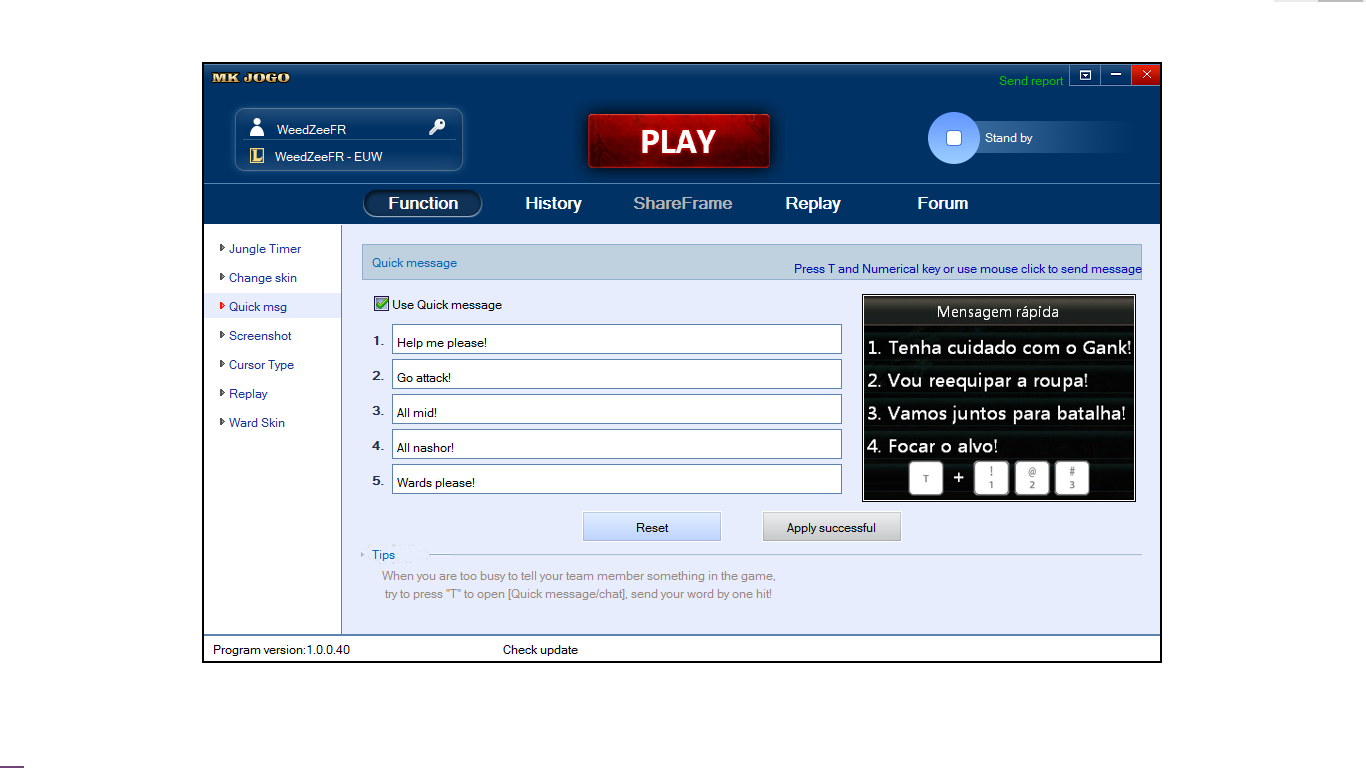Open the Forum tab
1366x768 pixels.
point(943,203)
